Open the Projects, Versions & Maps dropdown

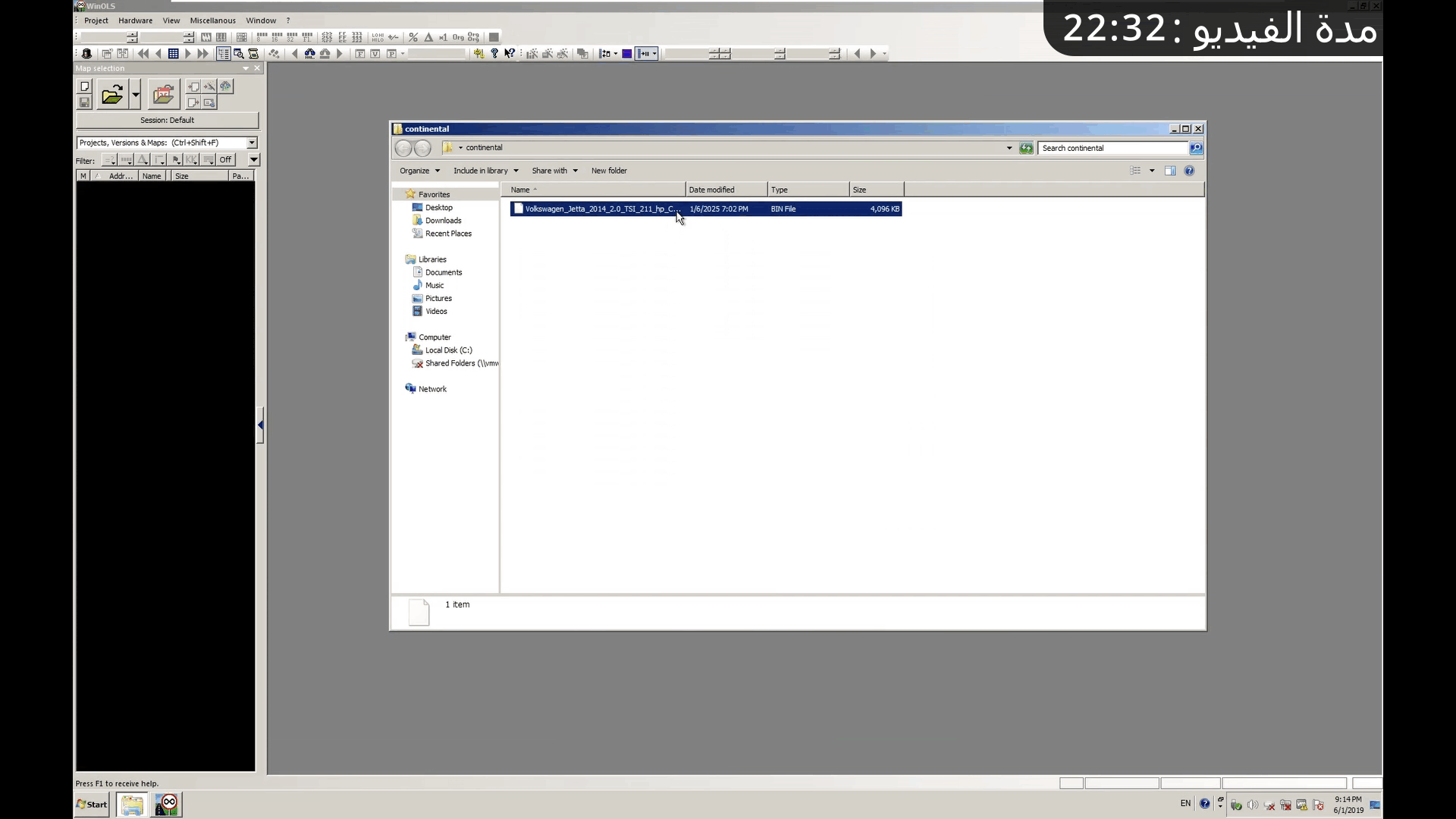(252, 143)
